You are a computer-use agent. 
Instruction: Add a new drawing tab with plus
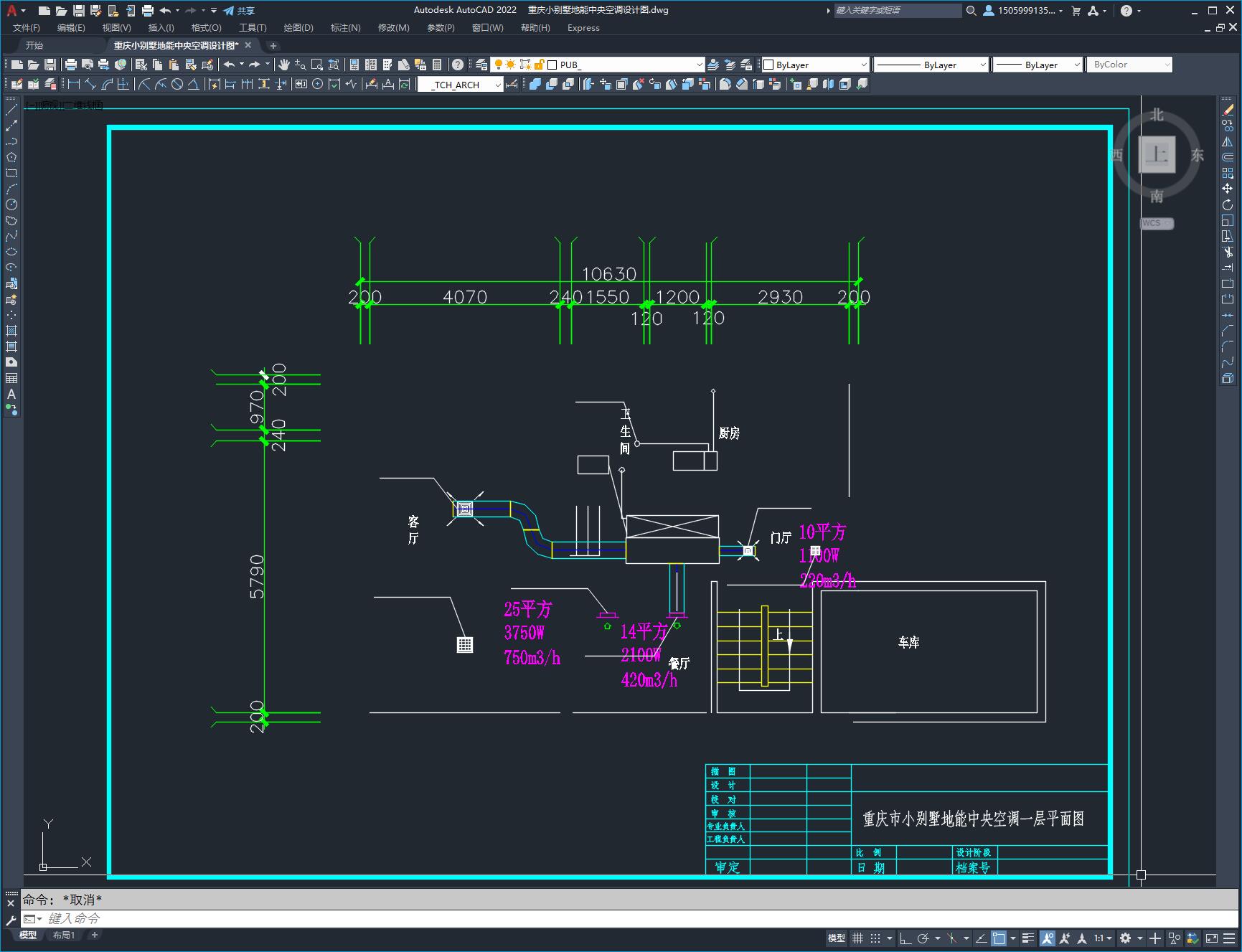click(273, 45)
